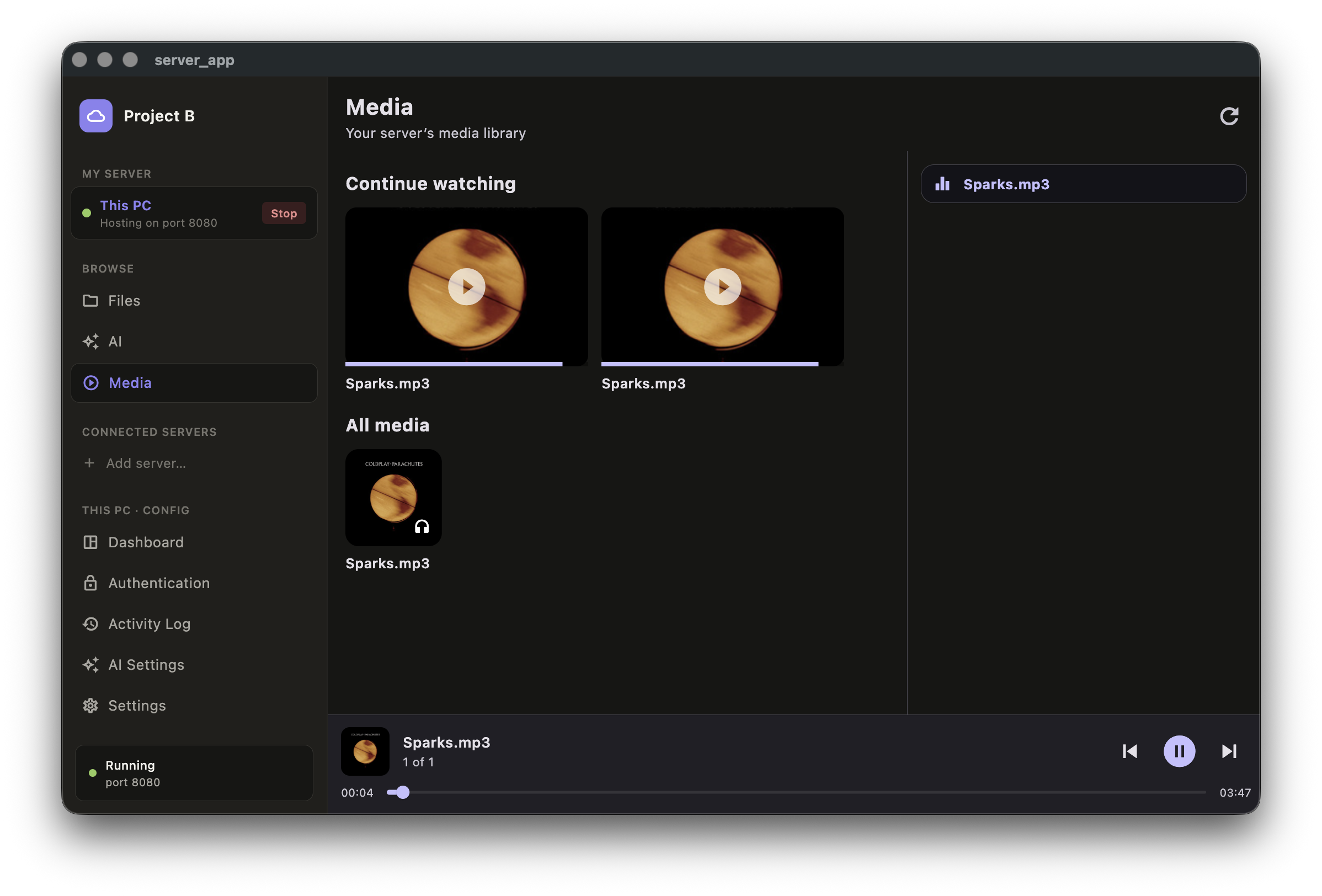1322x896 pixels.
Task: Skip to next track
Action: coord(1229,751)
